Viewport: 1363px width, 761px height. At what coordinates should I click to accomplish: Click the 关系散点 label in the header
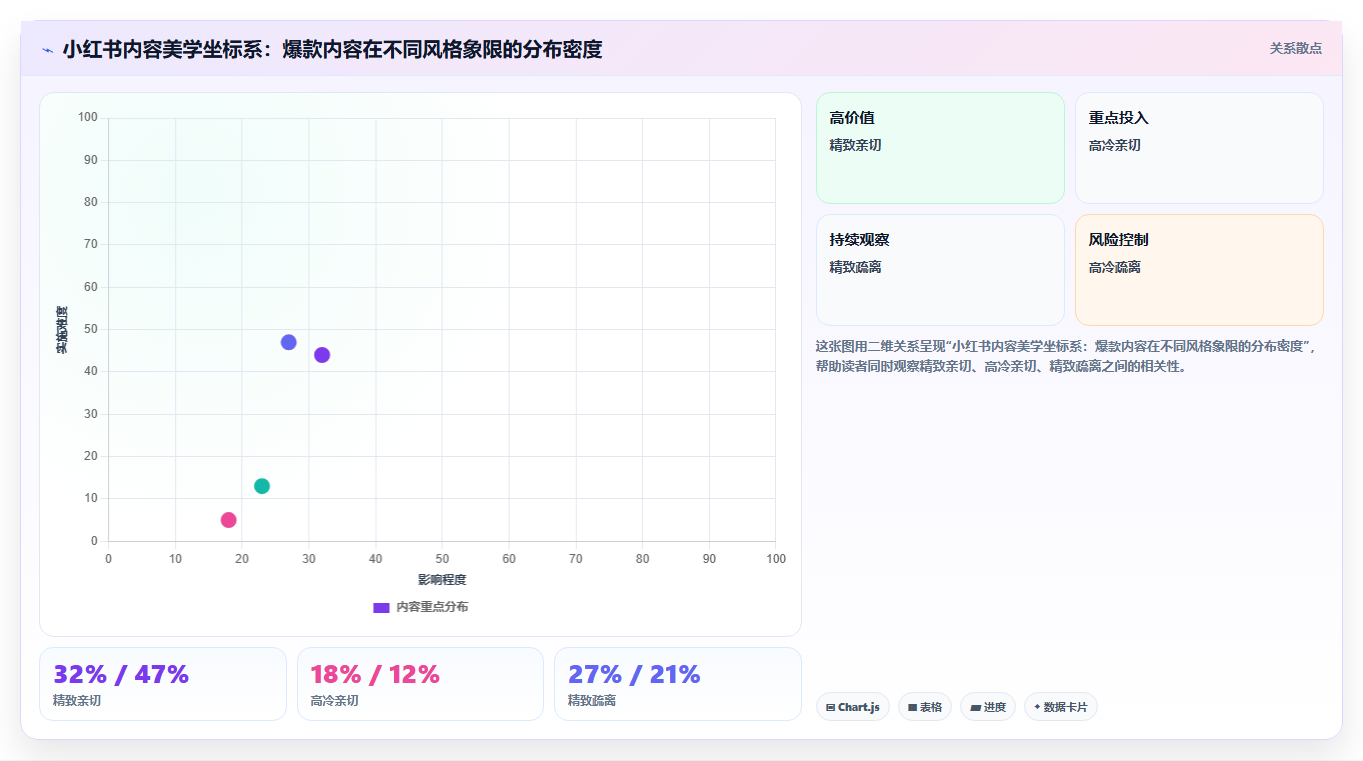[x=1295, y=48]
